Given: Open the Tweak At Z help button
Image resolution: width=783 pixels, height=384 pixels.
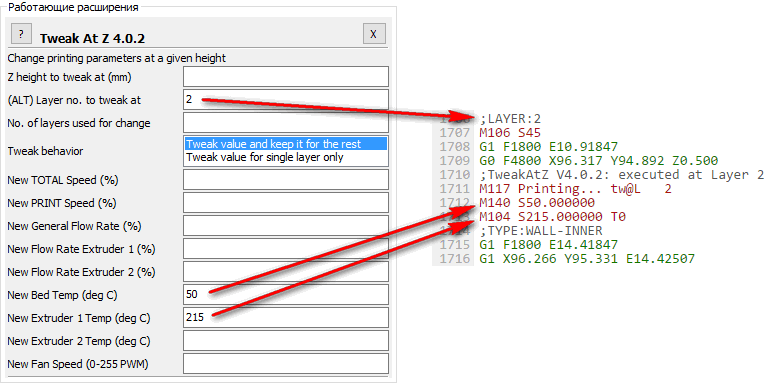Looking at the screenshot, I should (21, 33).
